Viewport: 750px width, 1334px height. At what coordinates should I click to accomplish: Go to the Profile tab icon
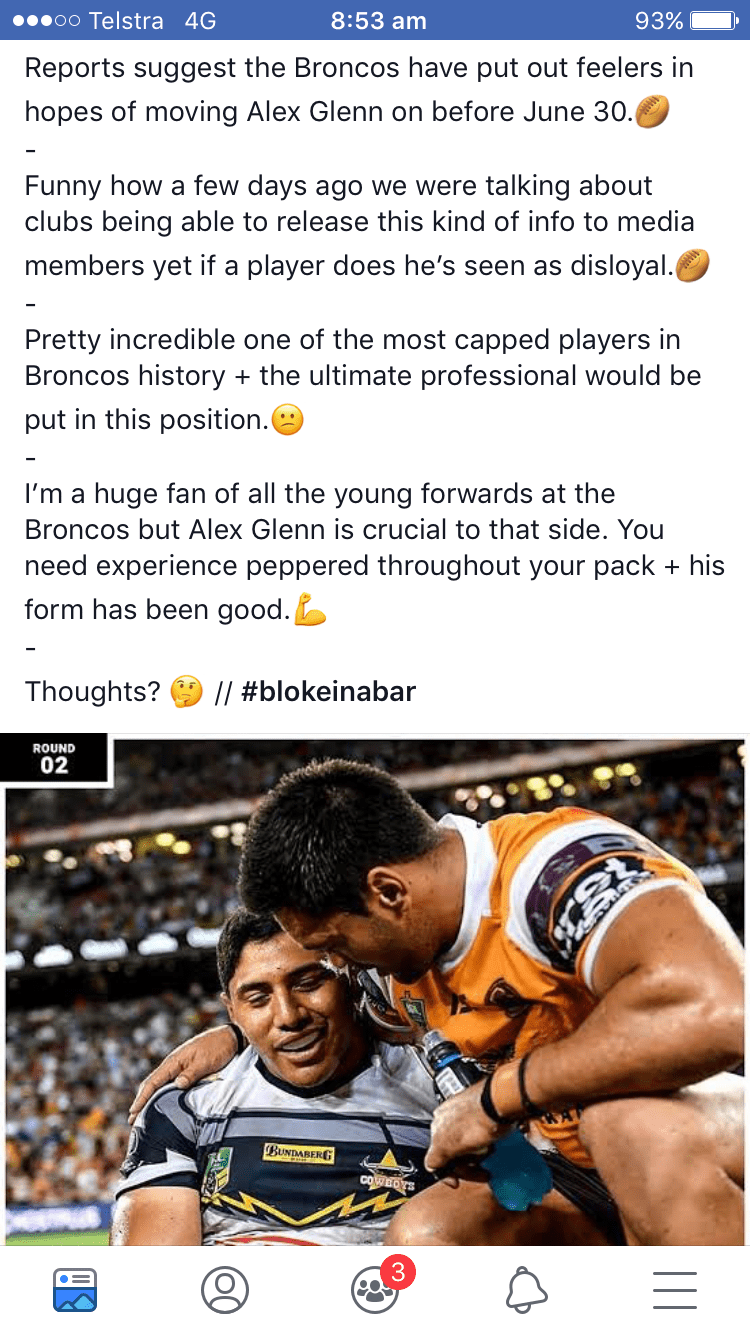coord(225,1290)
